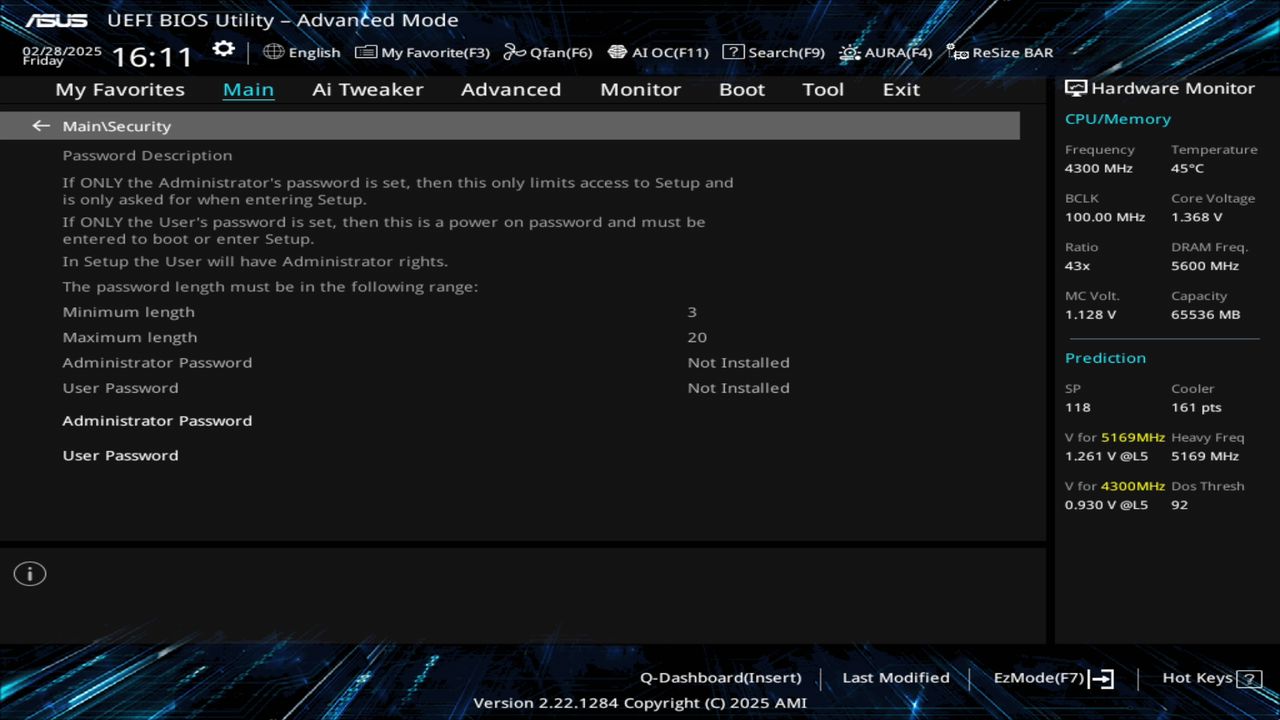Click MC Volt. 1.128 V value

point(1091,315)
